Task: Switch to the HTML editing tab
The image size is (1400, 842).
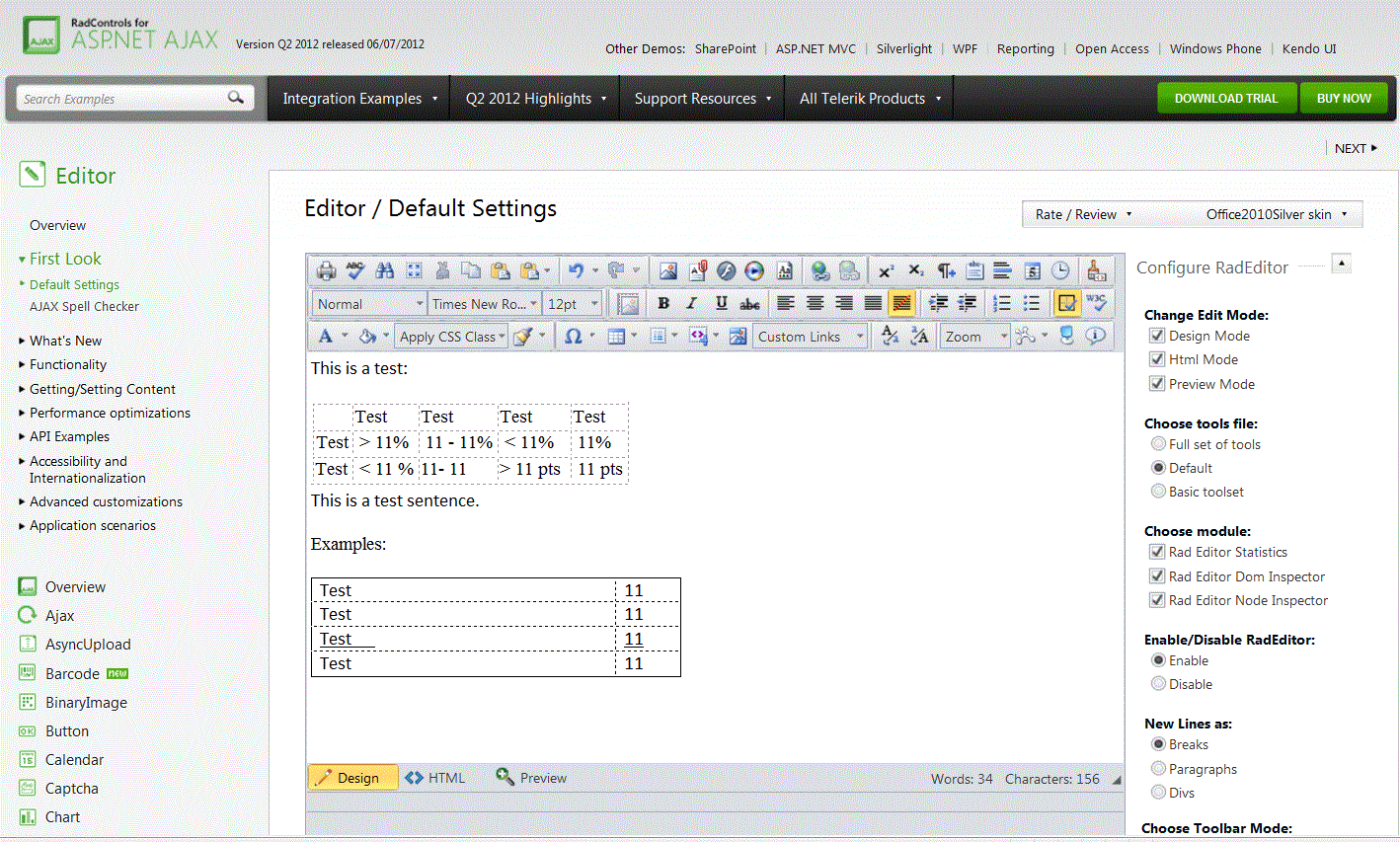Action: [435, 778]
